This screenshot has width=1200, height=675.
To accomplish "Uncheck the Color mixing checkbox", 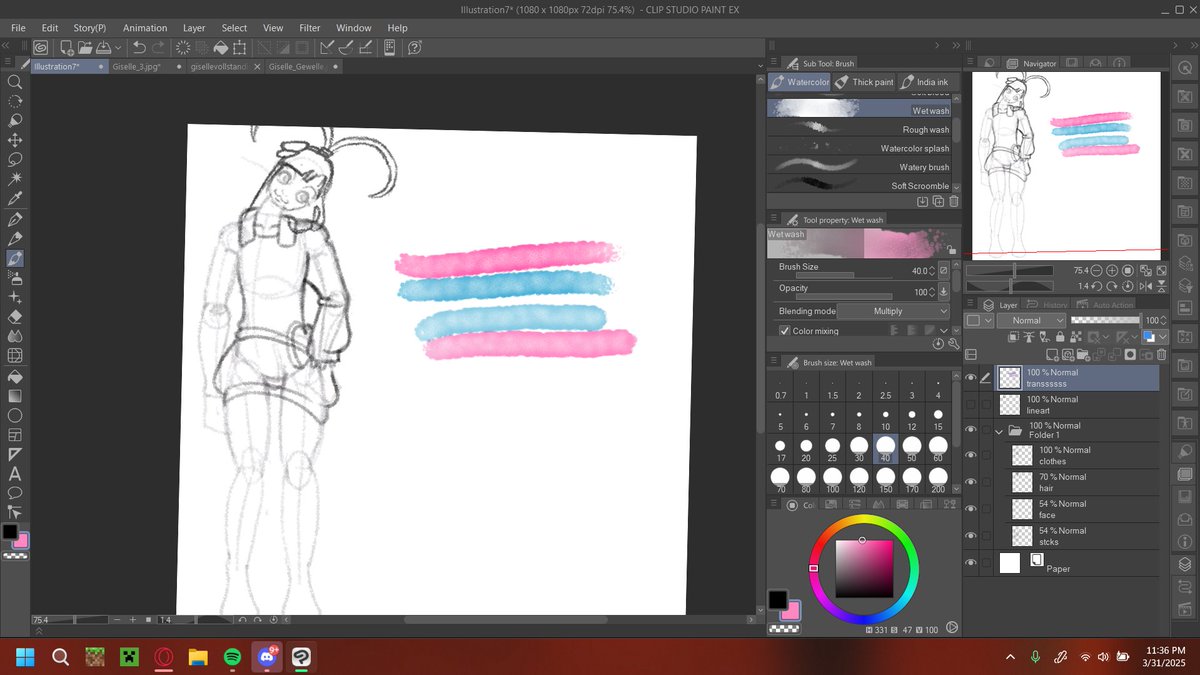I will pyautogui.click(x=785, y=331).
